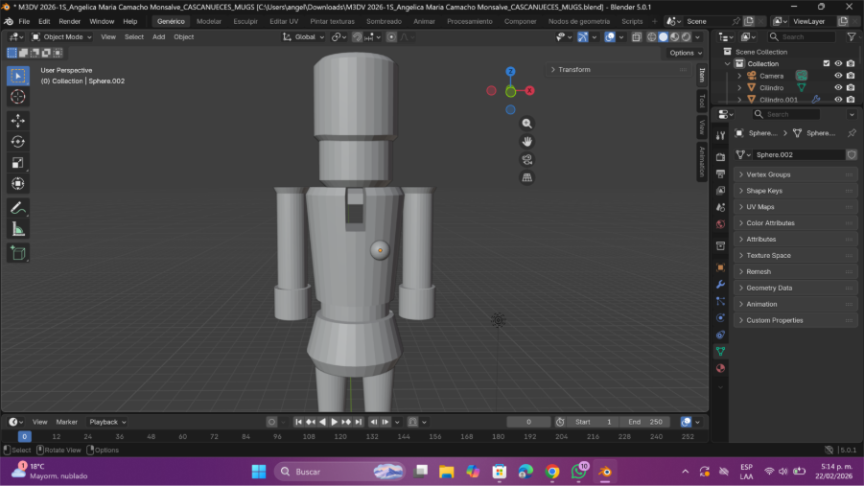Select the Move tool in the toolbar
864x486 pixels.
point(18,120)
